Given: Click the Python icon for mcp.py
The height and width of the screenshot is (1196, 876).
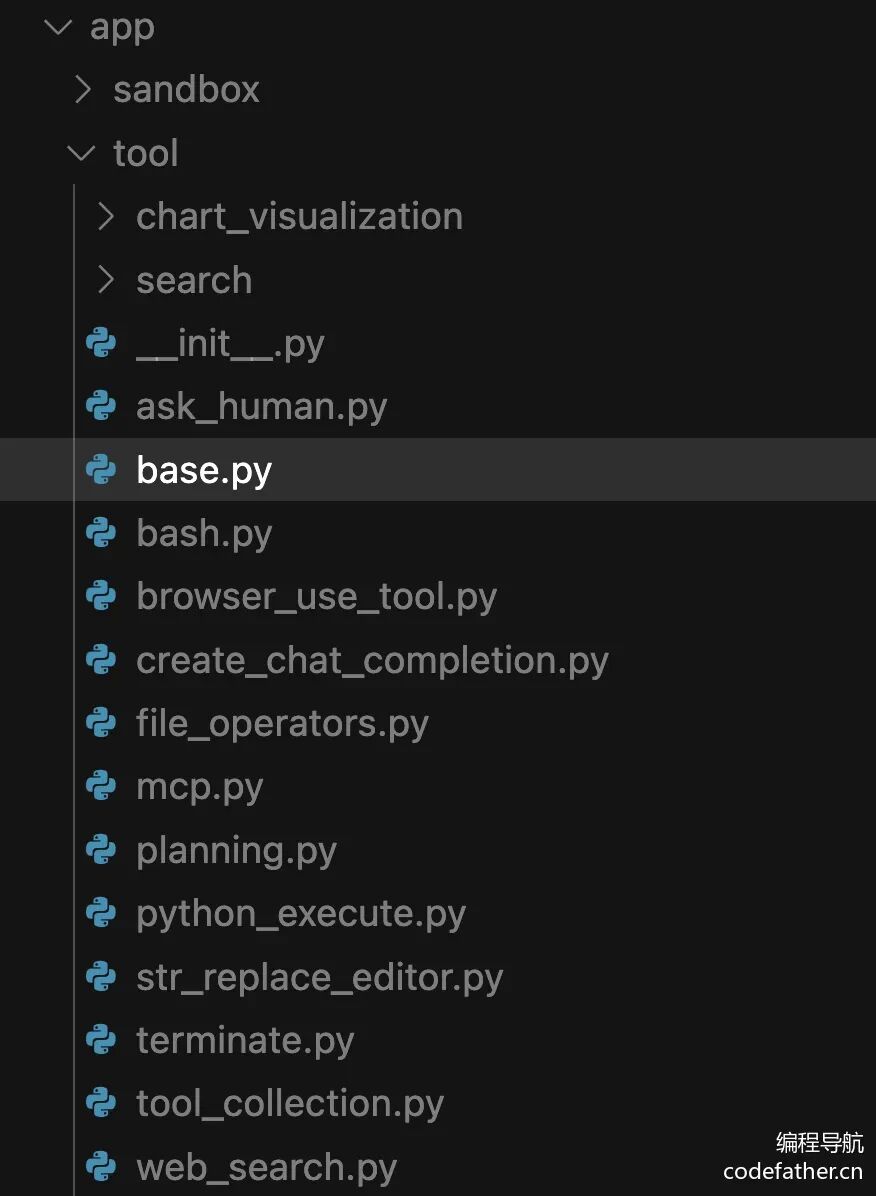Looking at the screenshot, I should click(101, 787).
